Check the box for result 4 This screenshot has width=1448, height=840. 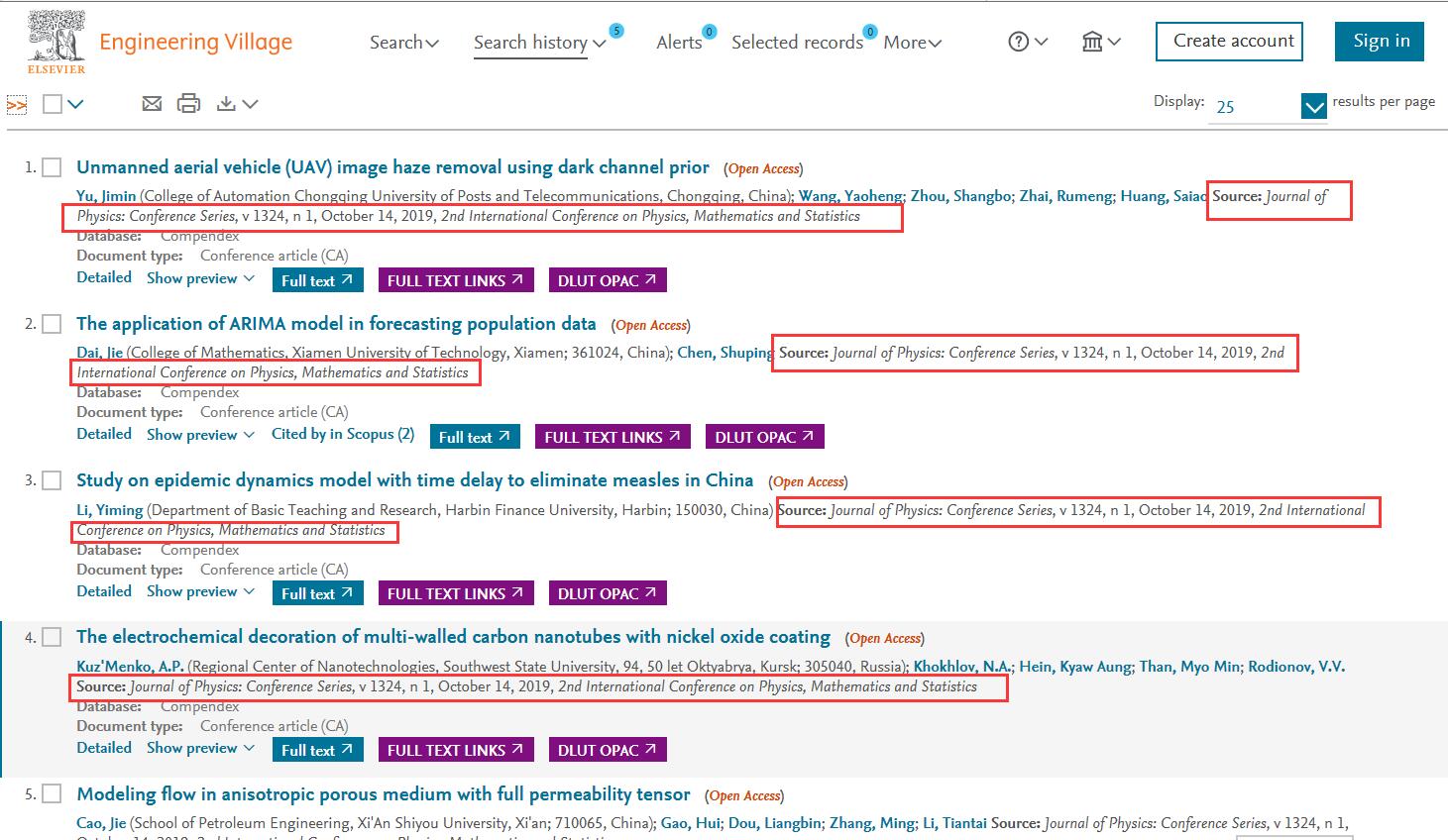click(52, 637)
